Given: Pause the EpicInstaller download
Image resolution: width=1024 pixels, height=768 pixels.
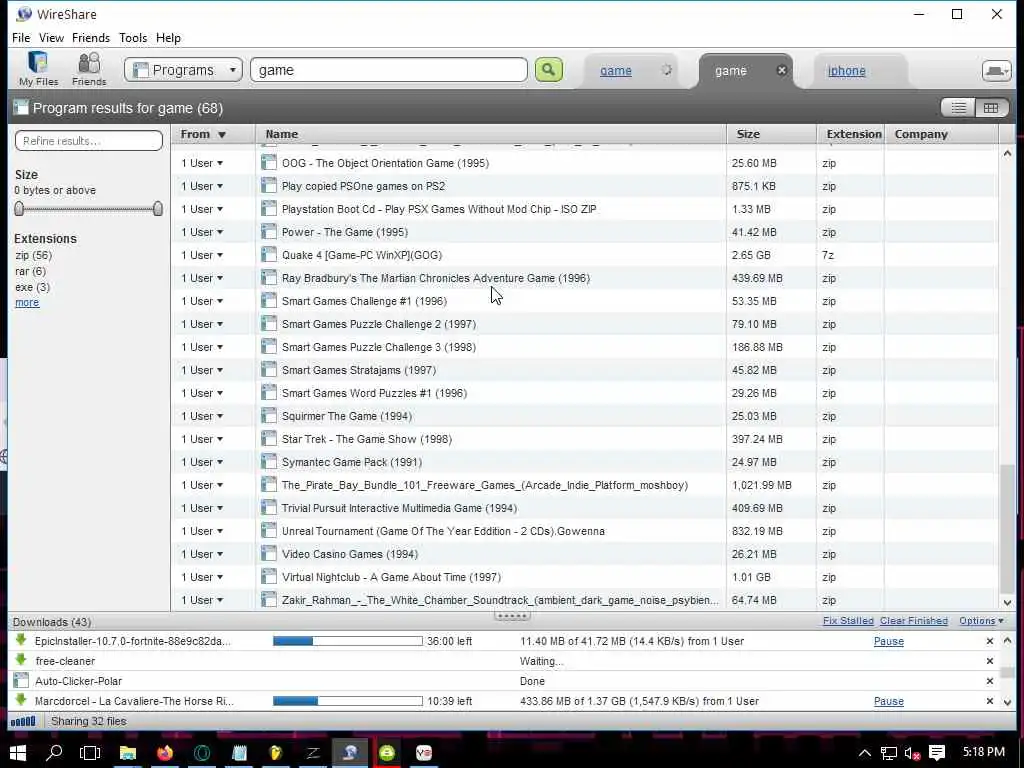Looking at the screenshot, I should (889, 641).
